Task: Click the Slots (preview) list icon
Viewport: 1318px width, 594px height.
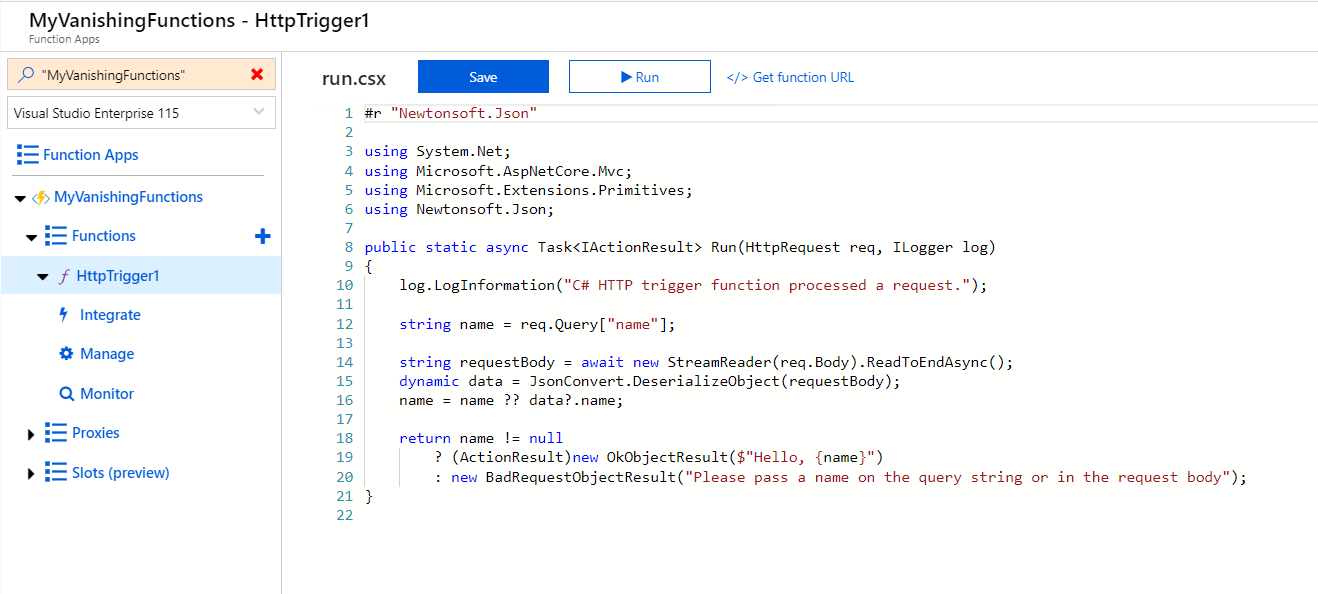Action: [56, 473]
